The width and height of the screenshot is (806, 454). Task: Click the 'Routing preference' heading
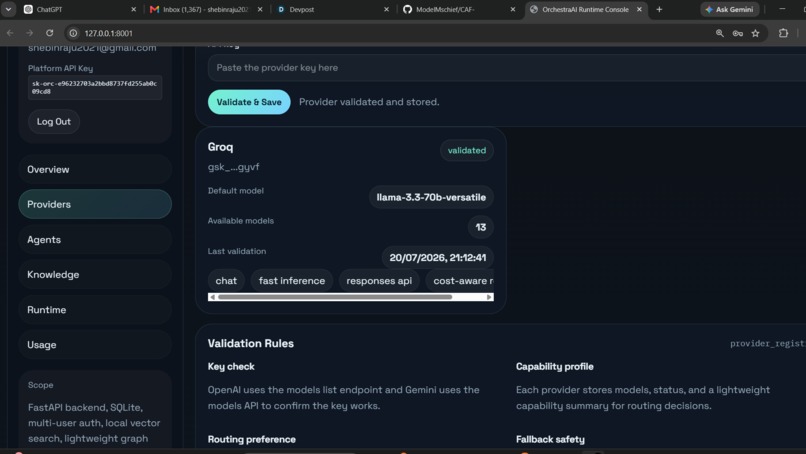[x=251, y=439]
